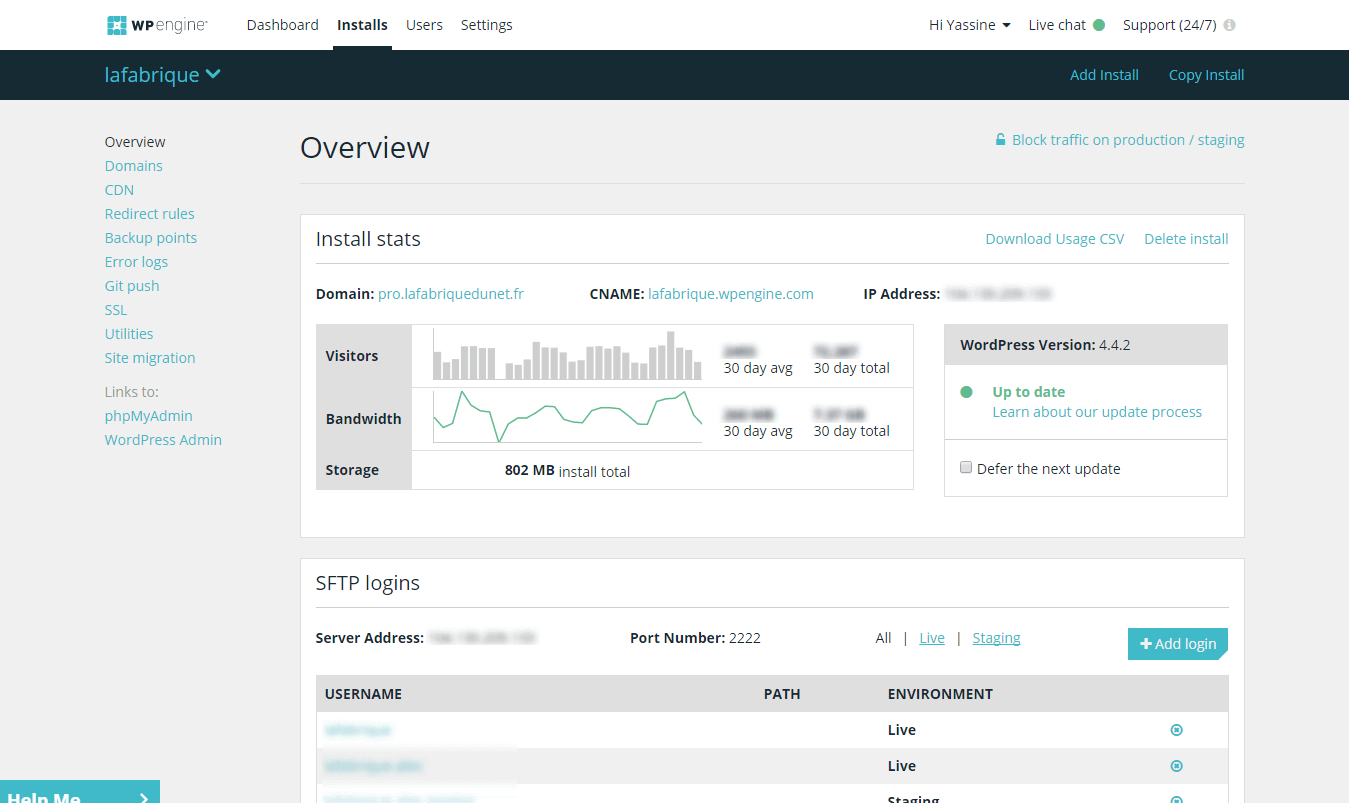This screenshot has height=803, width=1349.
Task: Open Redirect rules in the sidebar
Action: 150,214
